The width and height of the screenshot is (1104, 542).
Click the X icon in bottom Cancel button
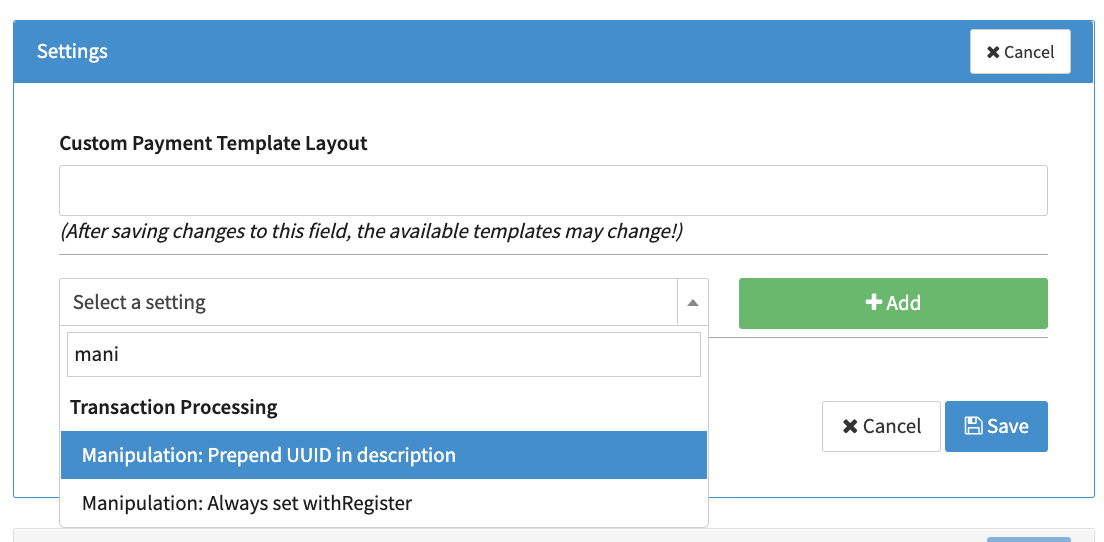(x=850, y=426)
